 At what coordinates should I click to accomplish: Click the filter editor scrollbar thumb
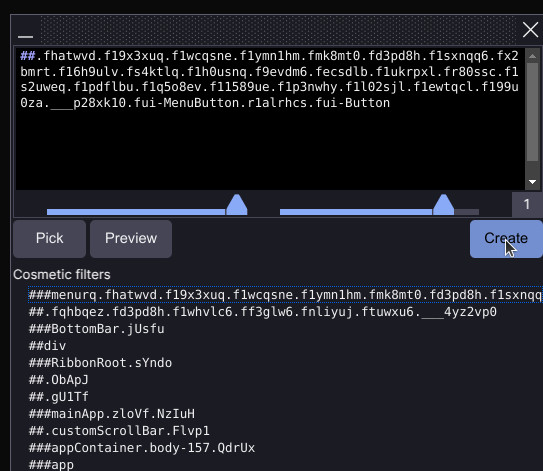[x=533, y=112]
